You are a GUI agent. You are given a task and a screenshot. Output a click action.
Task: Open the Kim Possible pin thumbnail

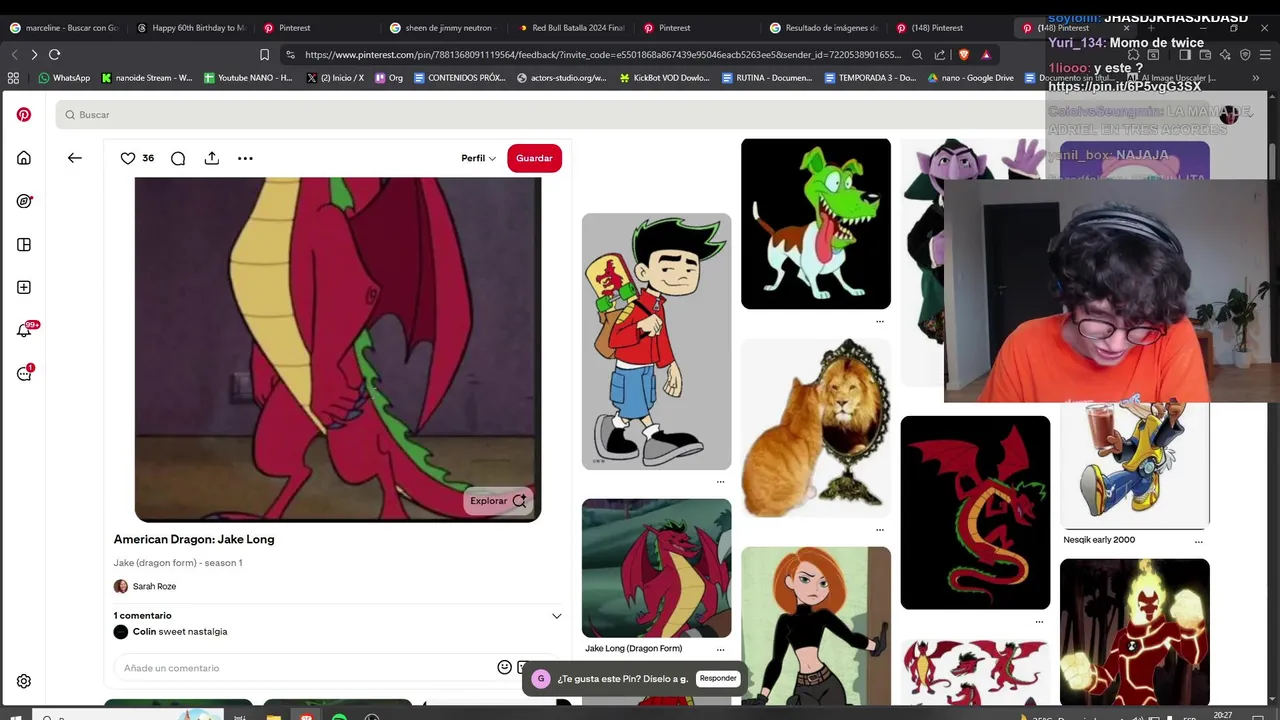pos(816,626)
